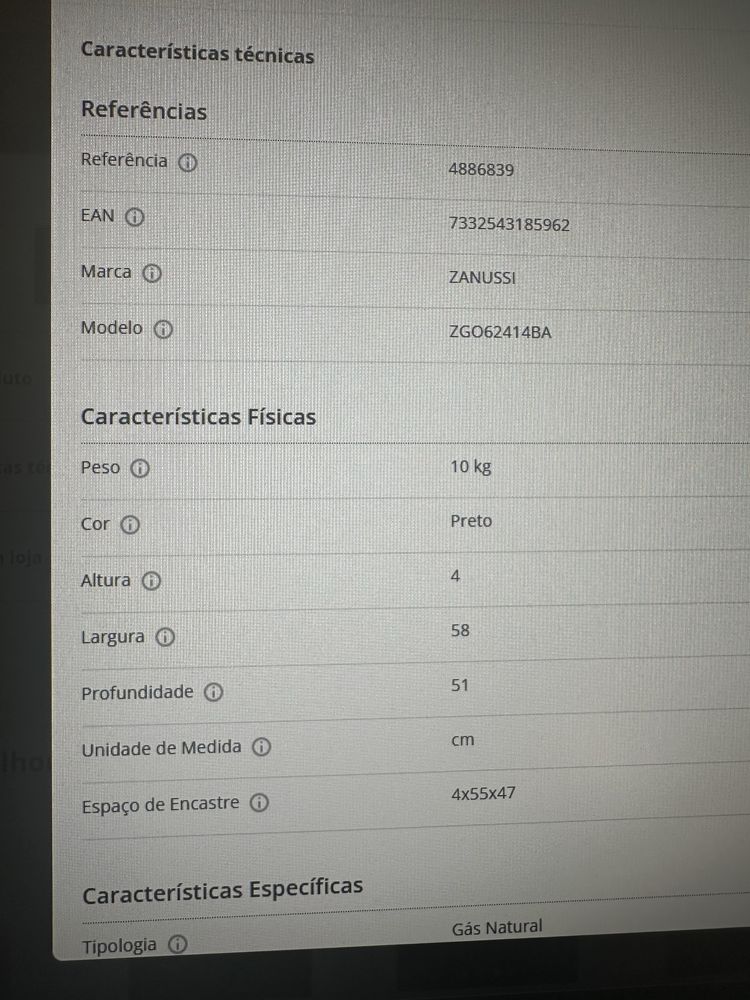Click the info icon next to Tipologia

pos(177,945)
